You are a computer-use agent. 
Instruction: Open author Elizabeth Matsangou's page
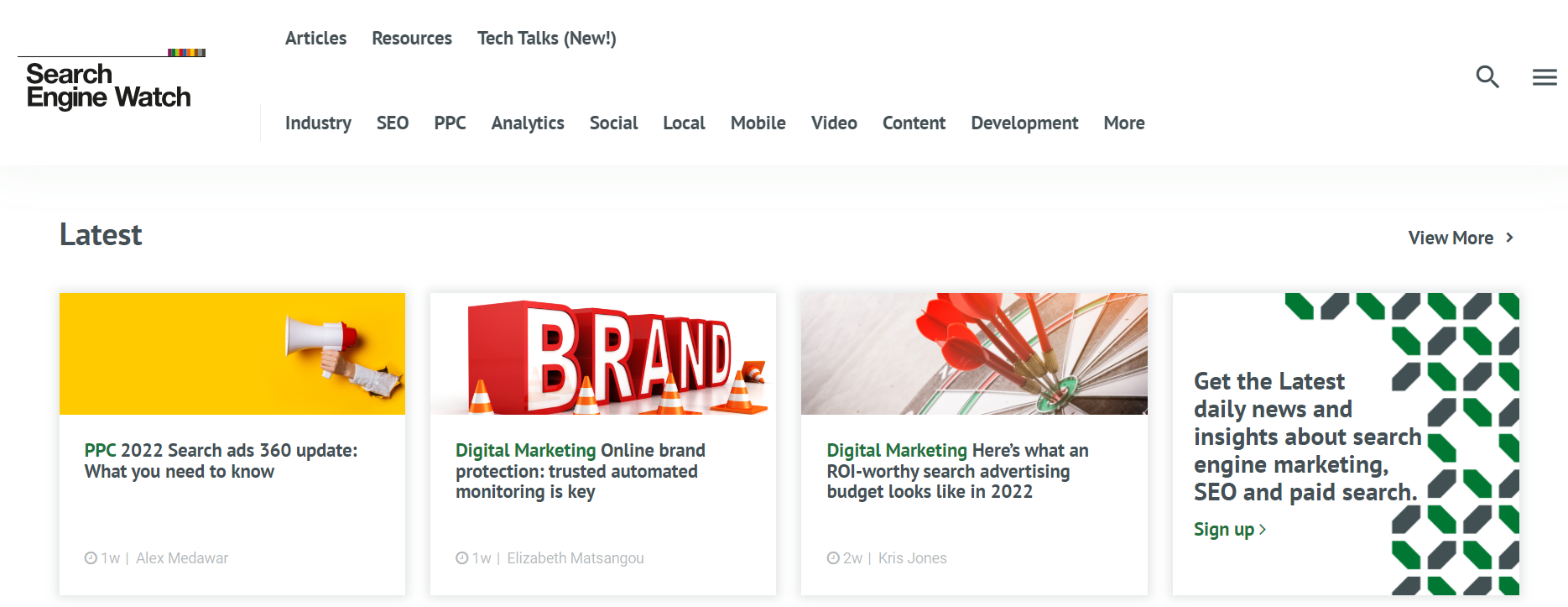(575, 558)
